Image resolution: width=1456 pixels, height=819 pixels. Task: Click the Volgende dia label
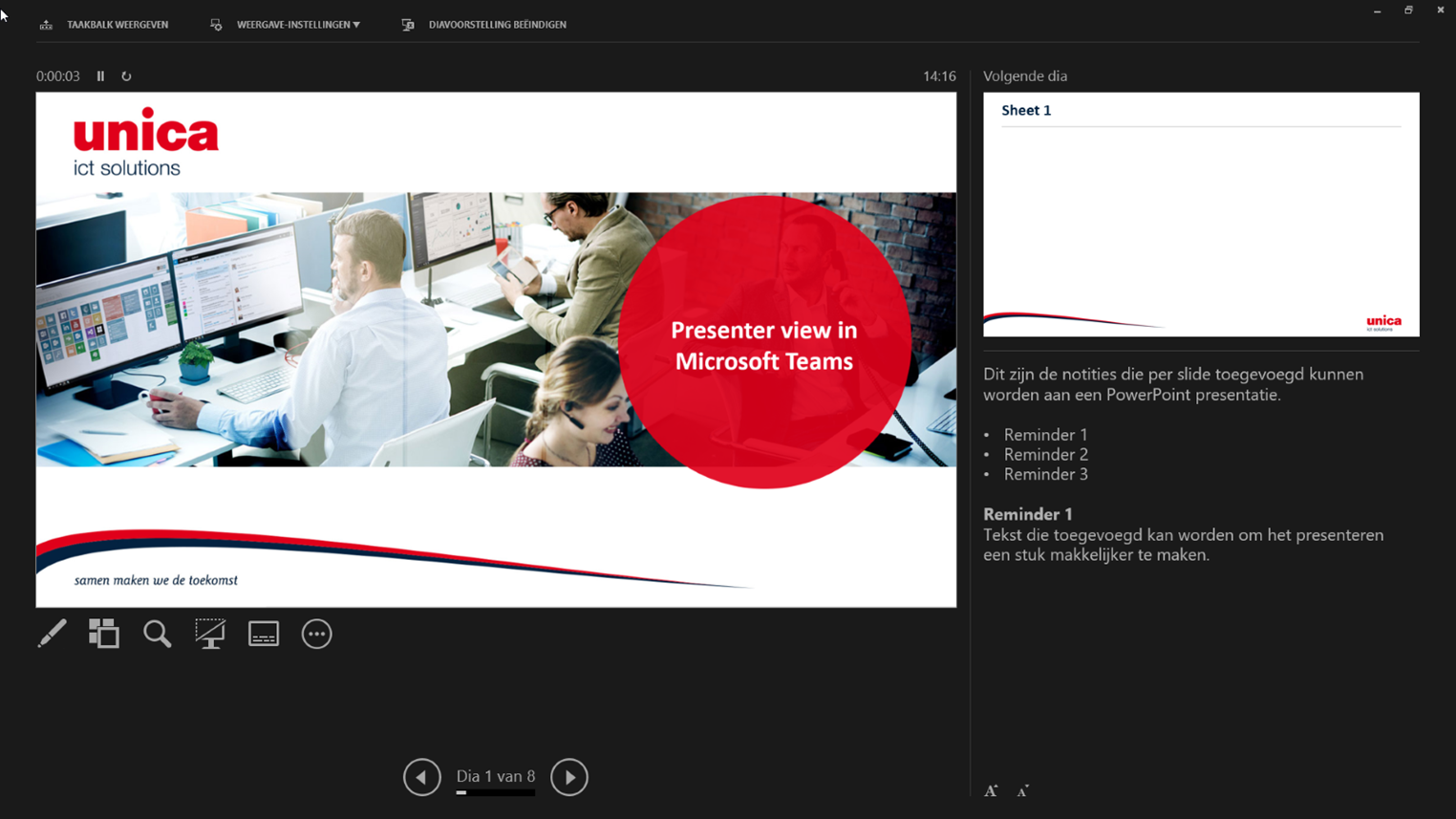(x=1025, y=76)
